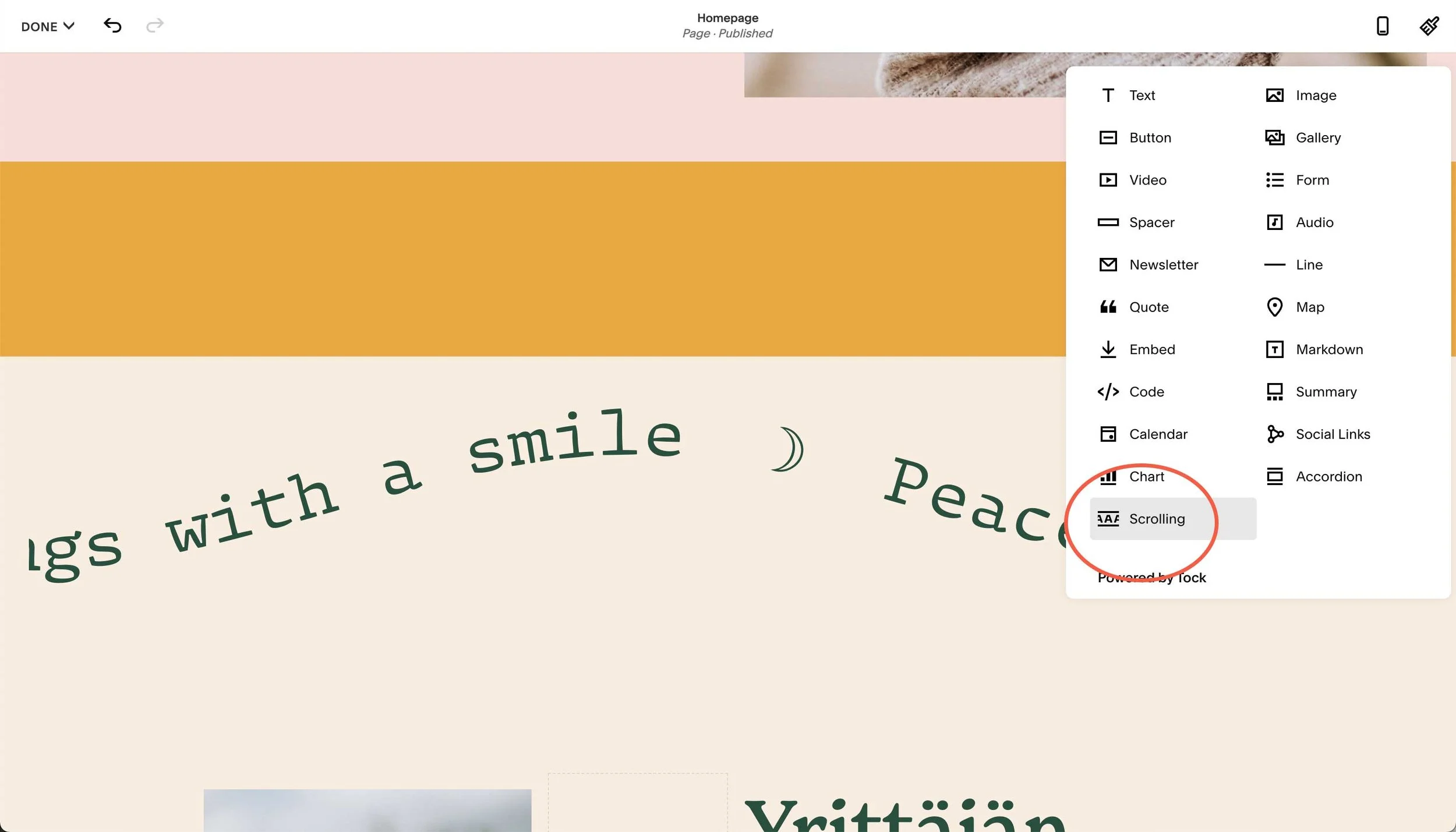The width and height of the screenshot is (1456, 832).
Task: Click the Accordion block icon
Action: (x=1274, y=477)
